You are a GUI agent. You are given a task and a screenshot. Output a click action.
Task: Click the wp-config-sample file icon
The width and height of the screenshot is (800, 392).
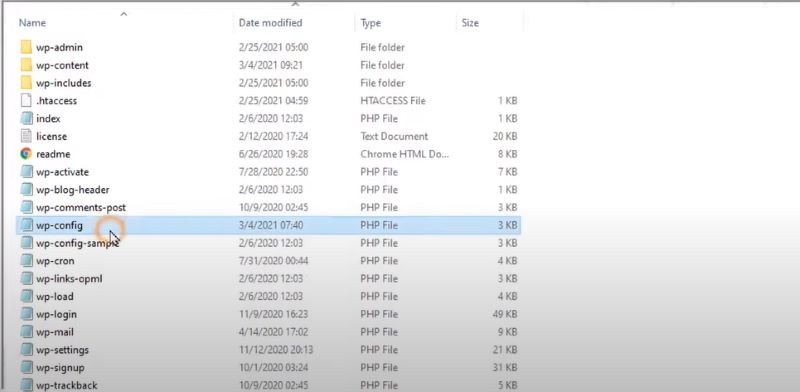tap(26, 243)
